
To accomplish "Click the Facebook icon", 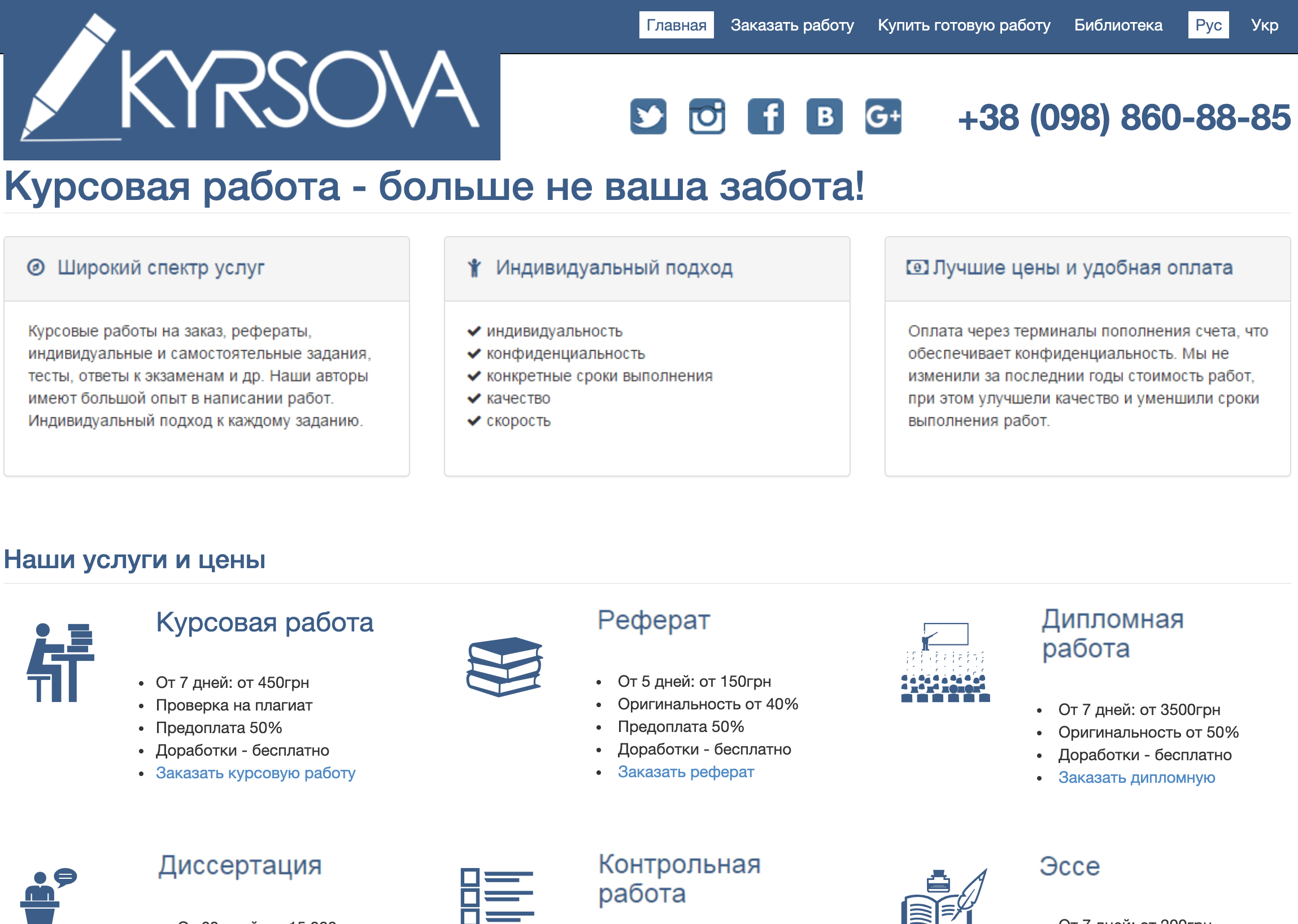I will (765, 117).
